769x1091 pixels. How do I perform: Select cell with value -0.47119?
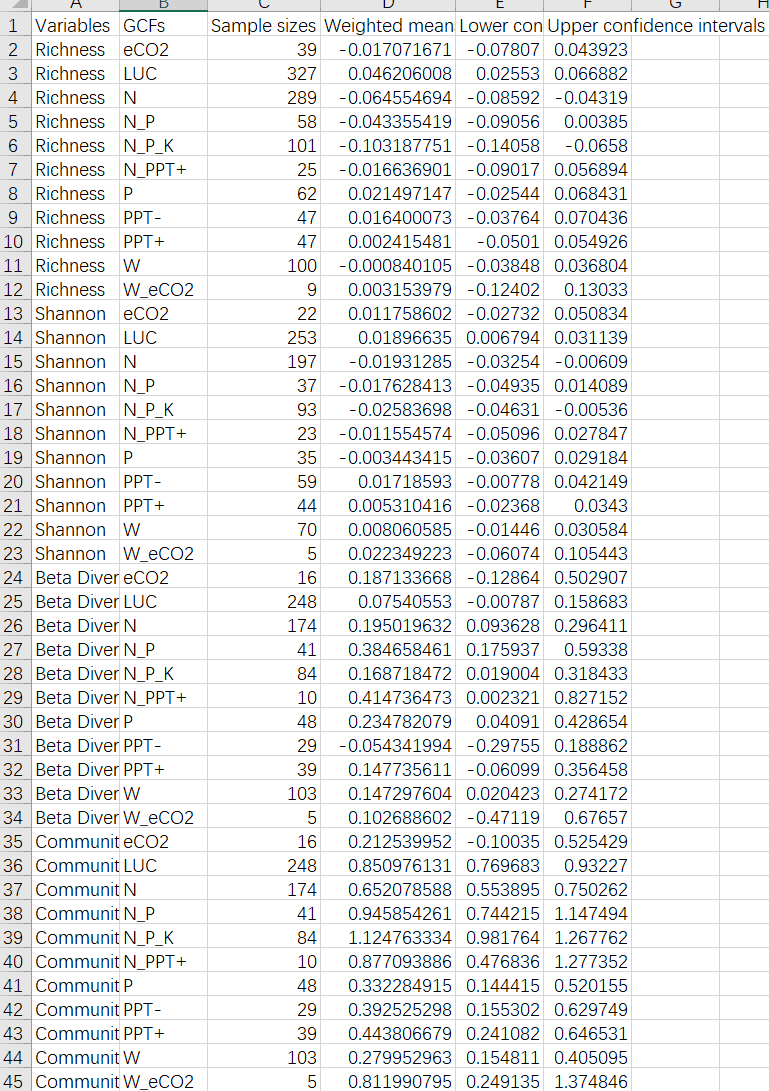pyautogui.click(x=500, y=818)
